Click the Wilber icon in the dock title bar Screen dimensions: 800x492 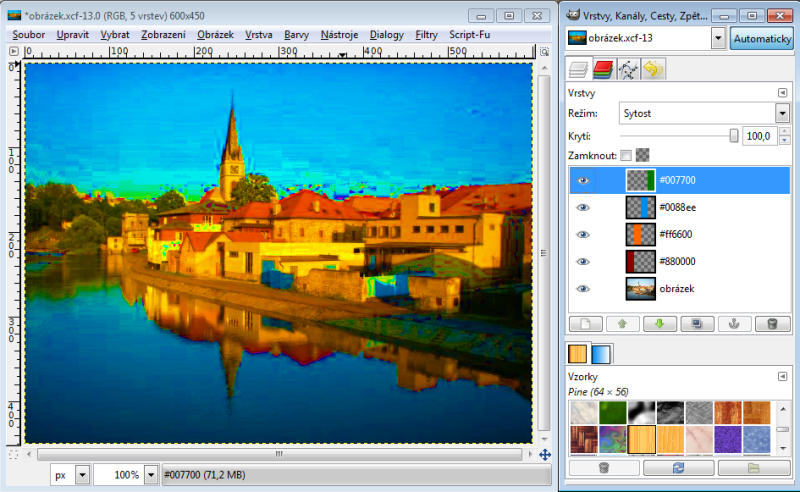coord(573,15)
